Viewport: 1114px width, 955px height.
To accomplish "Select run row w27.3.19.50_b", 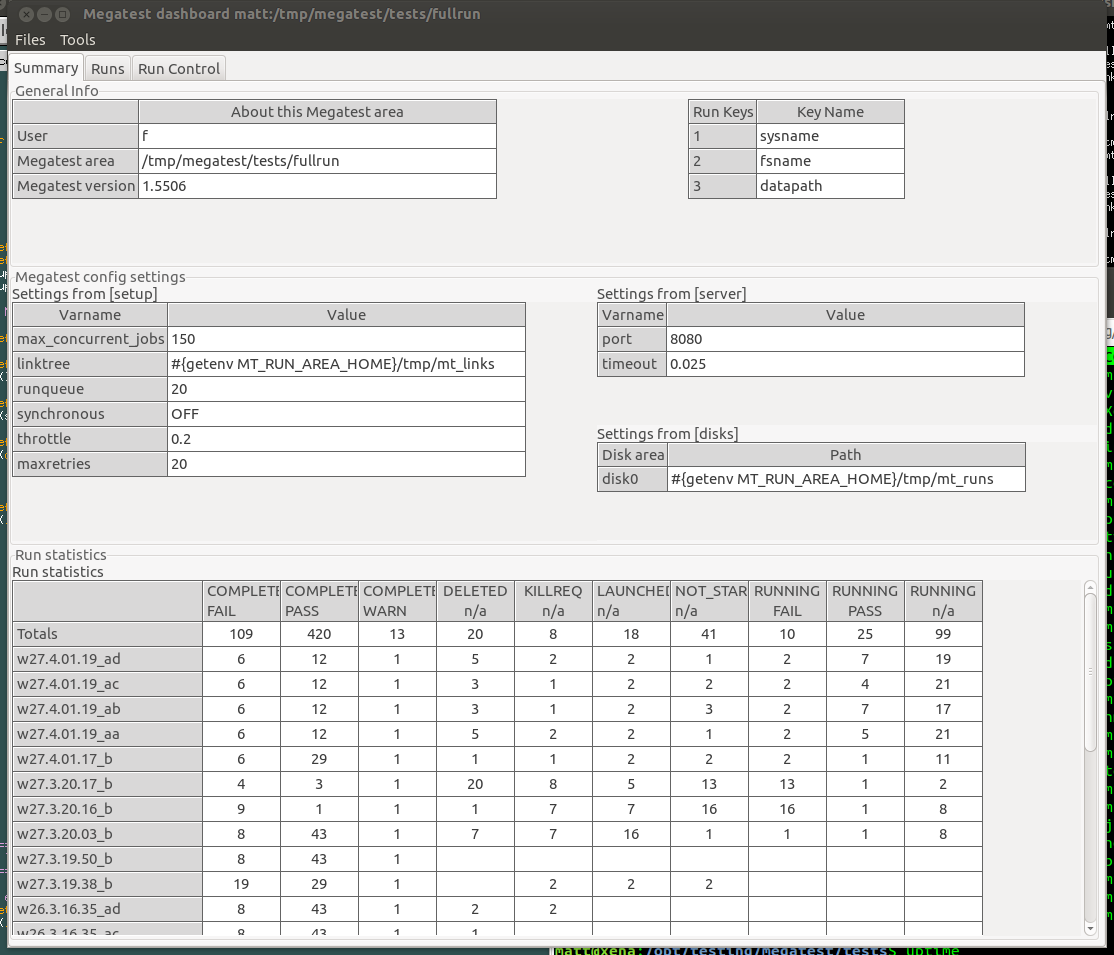I will click(x=107, y=858).
